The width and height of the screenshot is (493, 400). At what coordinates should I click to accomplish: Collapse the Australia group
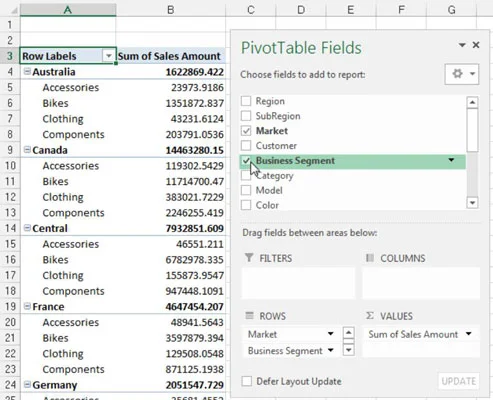pos(27,71)
